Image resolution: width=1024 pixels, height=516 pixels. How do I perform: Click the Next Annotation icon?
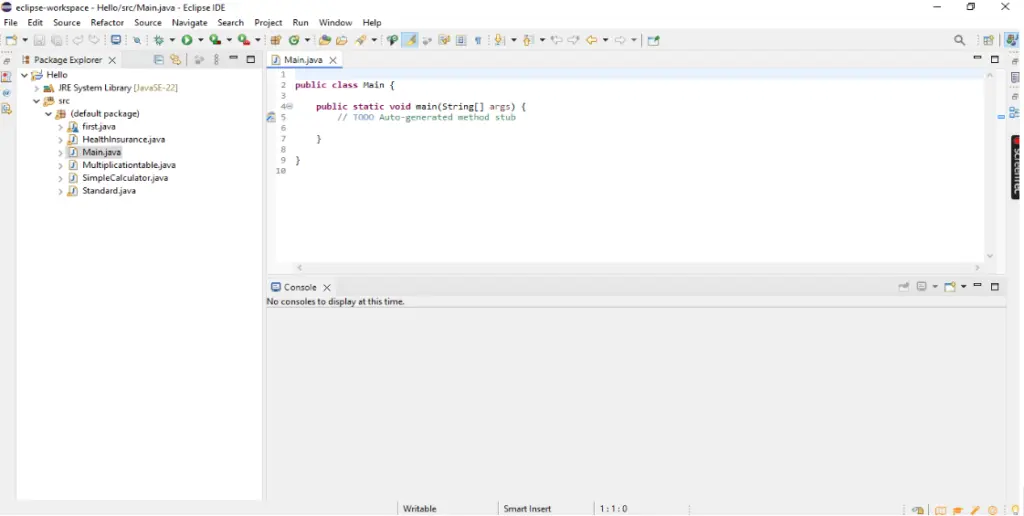pyautogui.click(x=500, y=40)
